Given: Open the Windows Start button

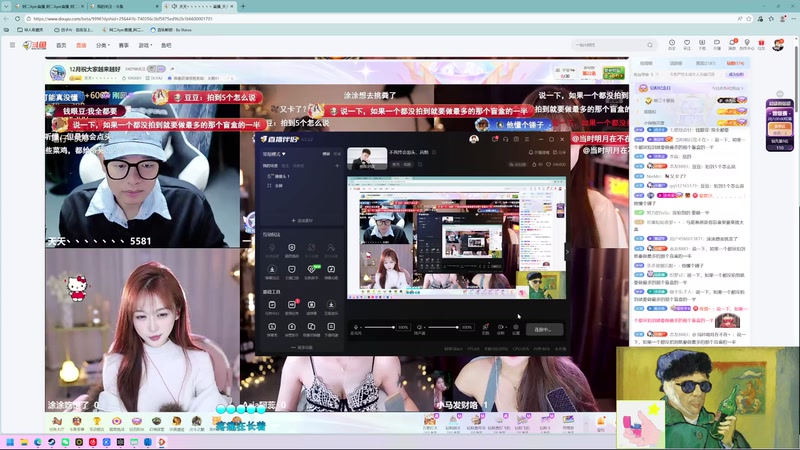Looking at the screenshot, I should click(x=10, y=442).
